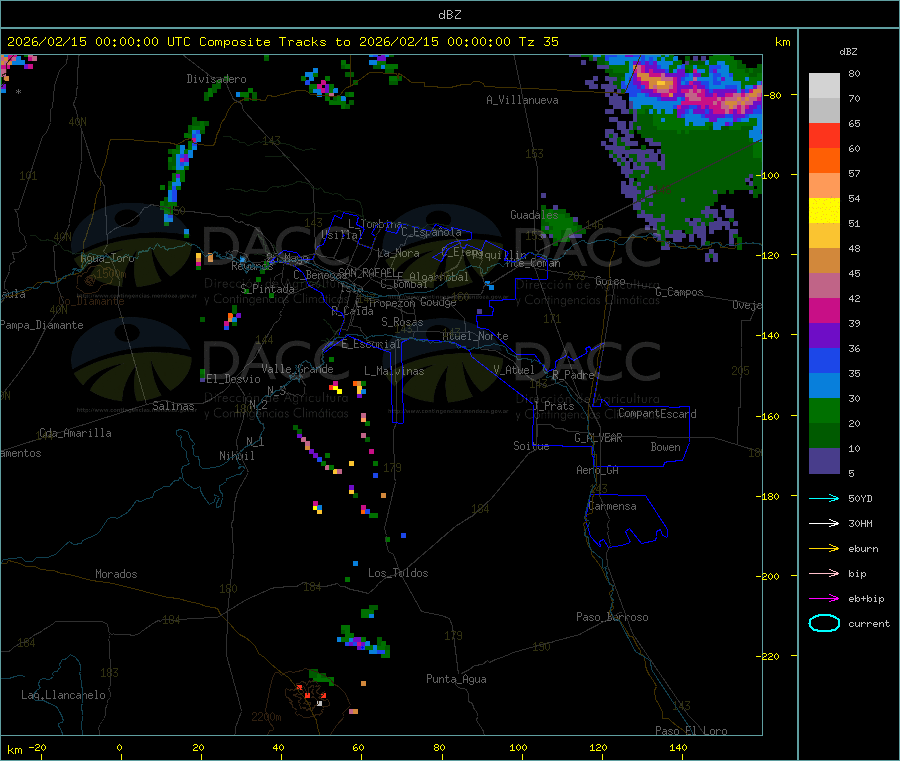Screen dimensions: 900x761
Task: Click the 'J_Prats' map label
Action: (x=553, y=406)
